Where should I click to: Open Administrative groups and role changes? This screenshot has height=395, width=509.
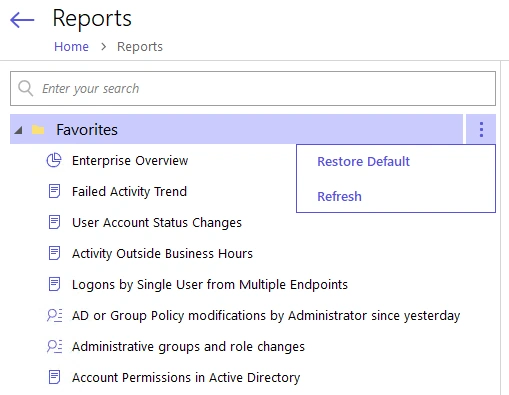coord(188,347)
